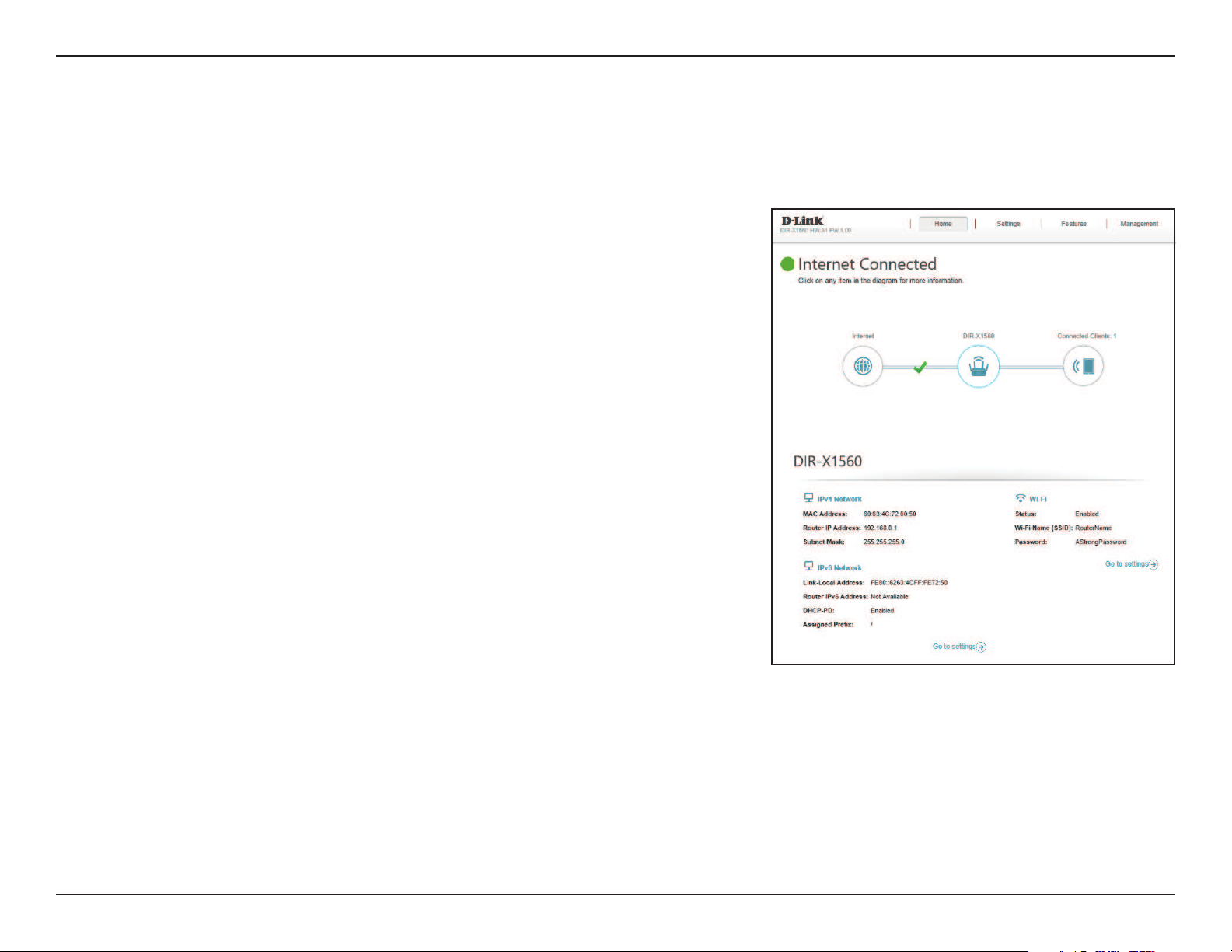Click arrow icon beside Wi-Fi Go to settings
The image size is (1232, 952).
[1153, 565]
